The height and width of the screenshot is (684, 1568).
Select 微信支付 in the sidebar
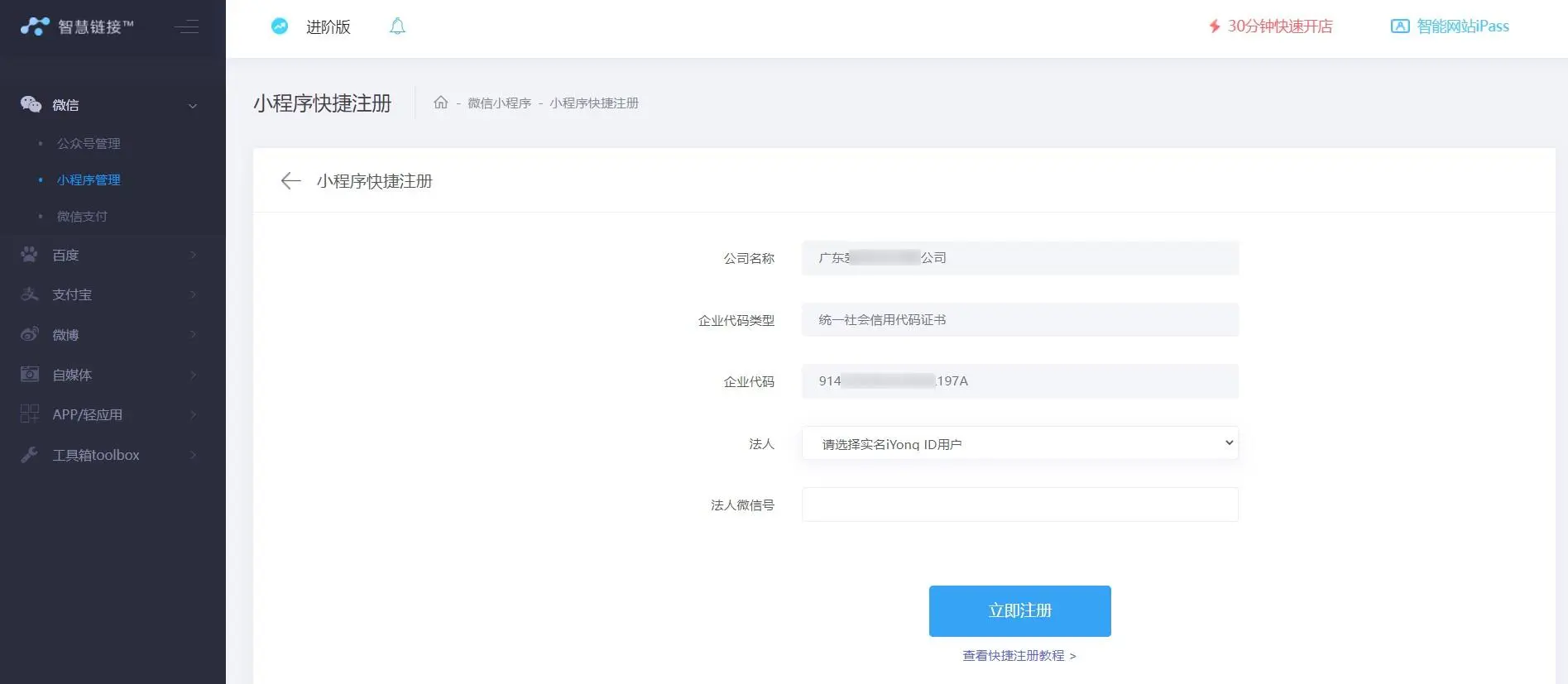pos(82,216)
